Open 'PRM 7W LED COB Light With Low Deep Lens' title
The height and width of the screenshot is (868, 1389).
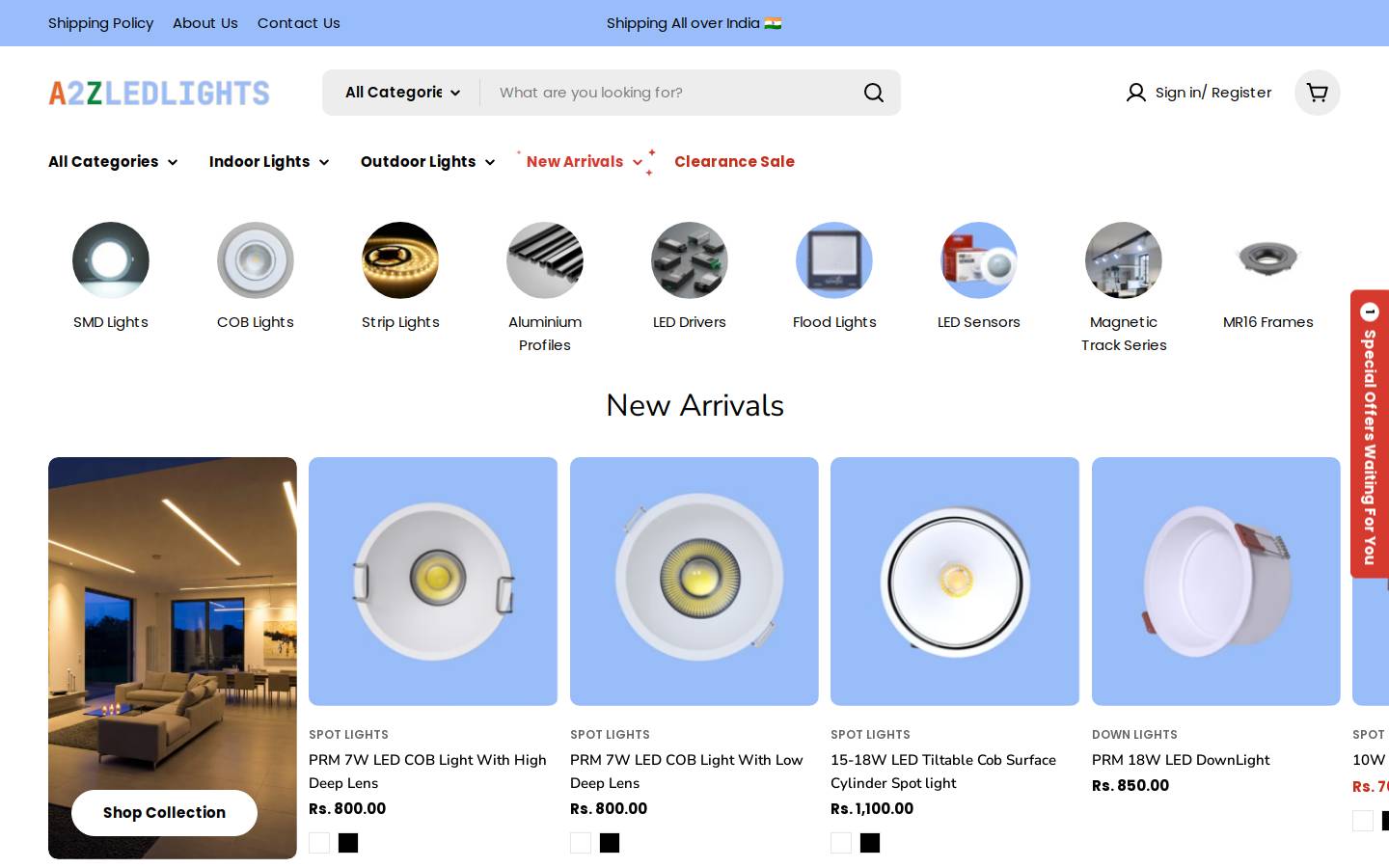point(687,772)
